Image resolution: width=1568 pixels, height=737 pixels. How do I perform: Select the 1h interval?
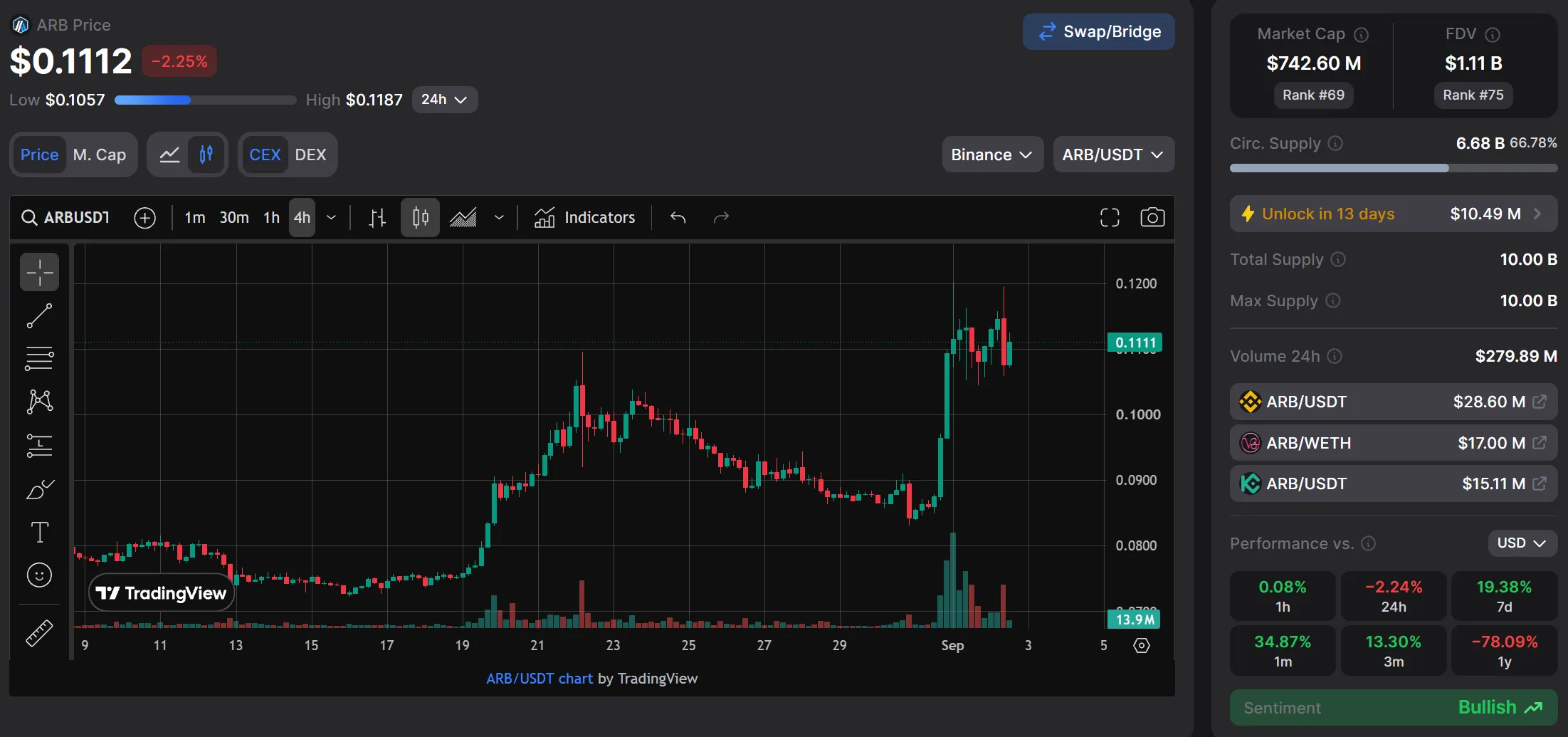pyautogui.click(x=271, y=217)
